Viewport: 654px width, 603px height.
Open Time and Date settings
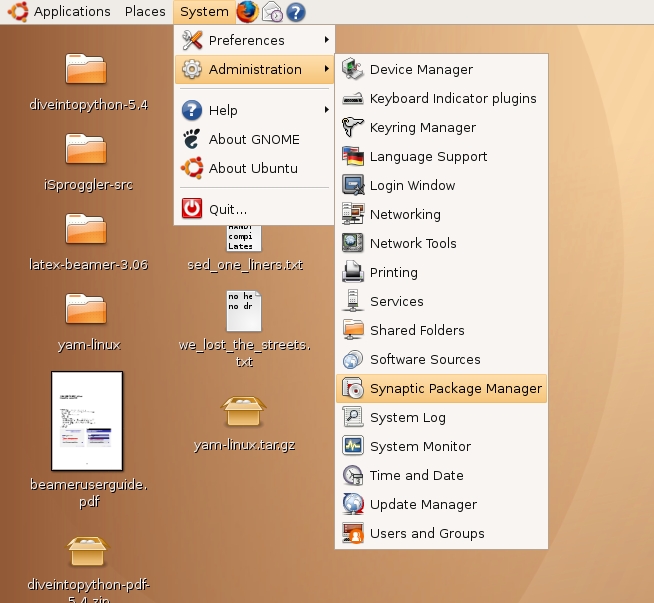point(441,475)
